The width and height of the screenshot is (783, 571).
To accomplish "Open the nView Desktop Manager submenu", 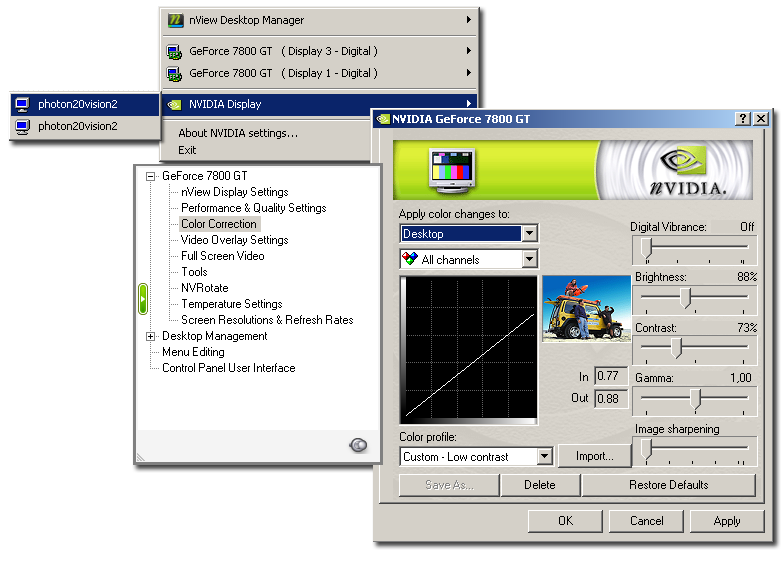I will pos(320,20).
